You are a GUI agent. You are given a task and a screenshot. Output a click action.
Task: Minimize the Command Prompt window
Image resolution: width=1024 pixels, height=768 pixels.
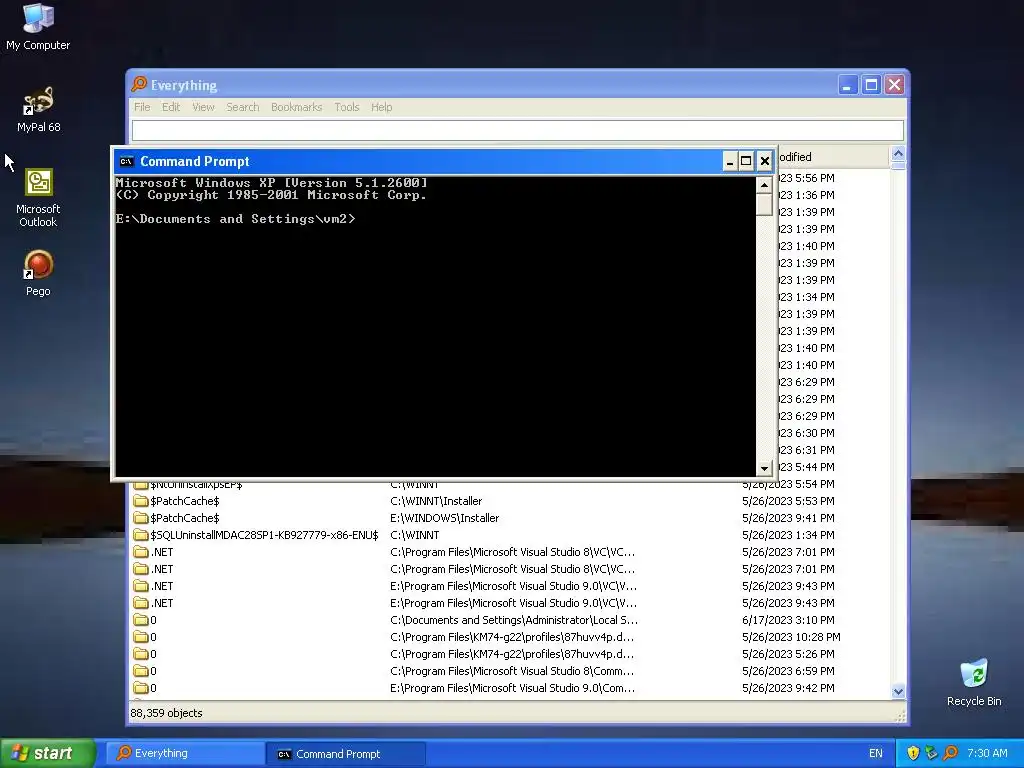730,161
